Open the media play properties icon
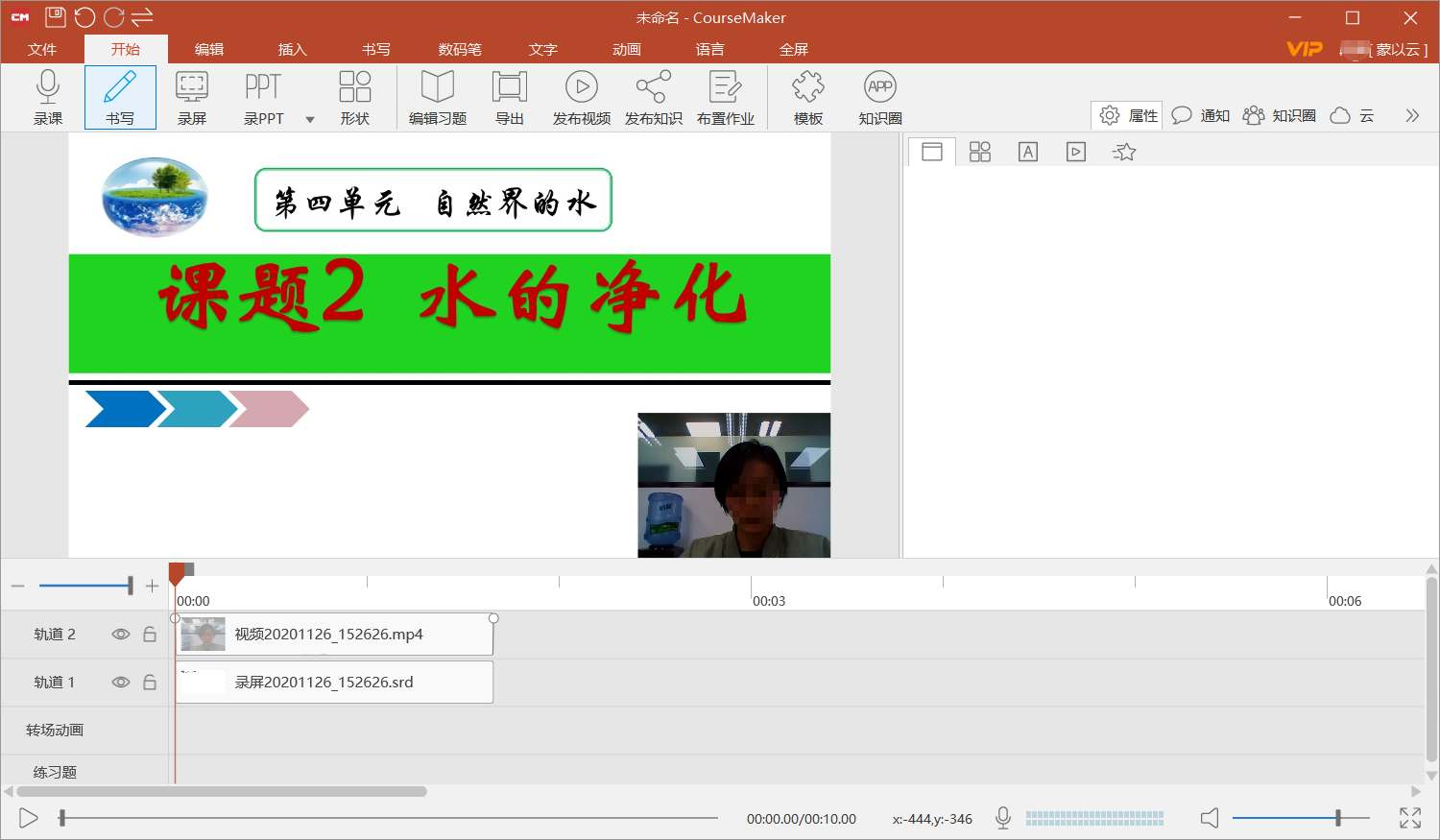Viewport: 1440px width, 840px height. coord(1076,152)
